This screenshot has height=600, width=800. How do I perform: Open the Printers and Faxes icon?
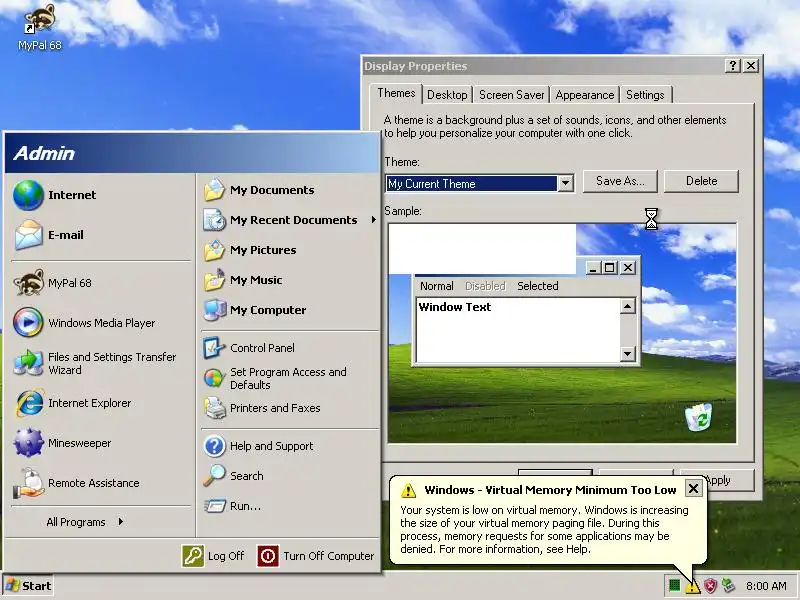pyautogui.click(x=215, y=408)
